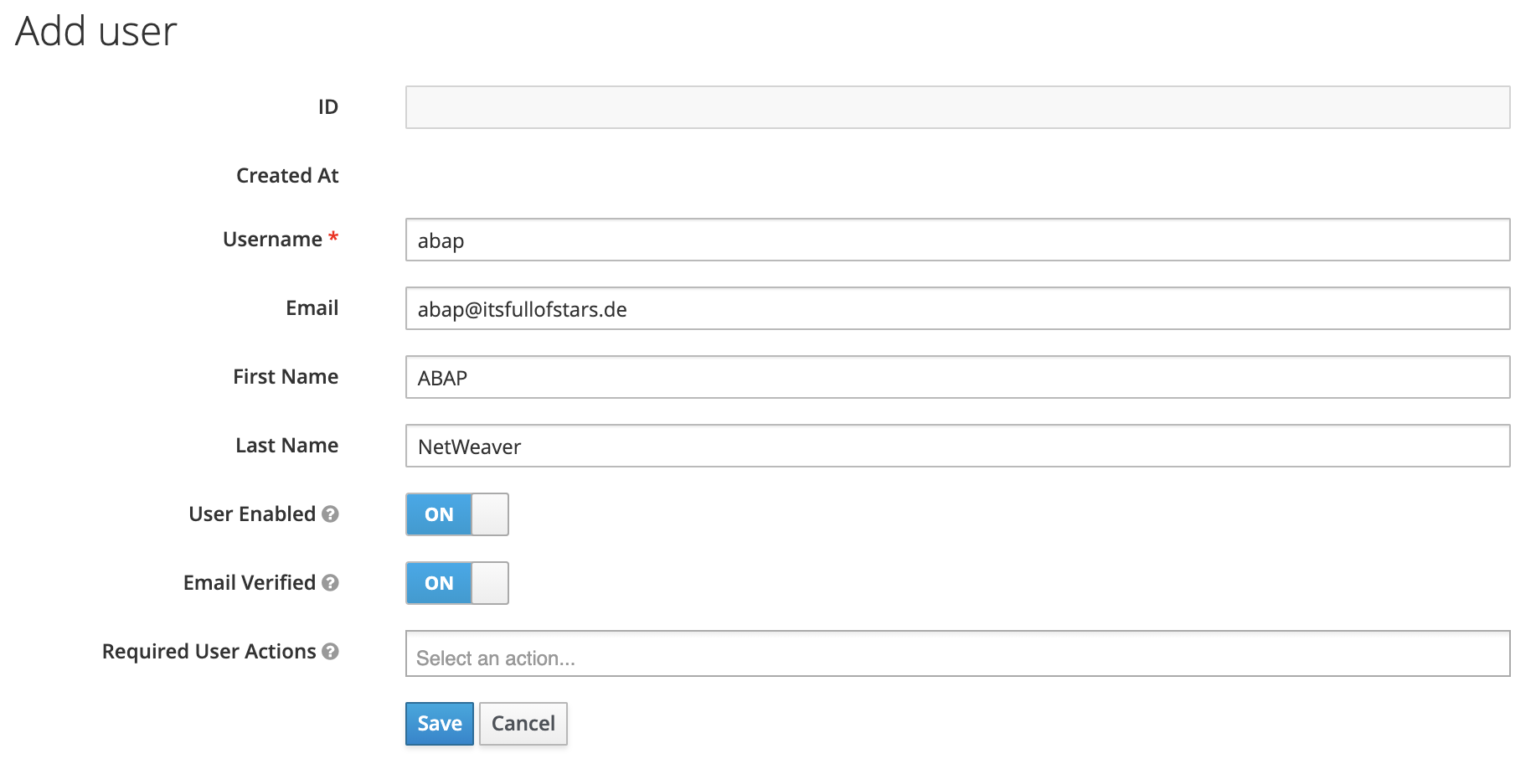Click the User Enabled help icon
Viewport: 1536px width, 759px height.
(x=330, y=515)
